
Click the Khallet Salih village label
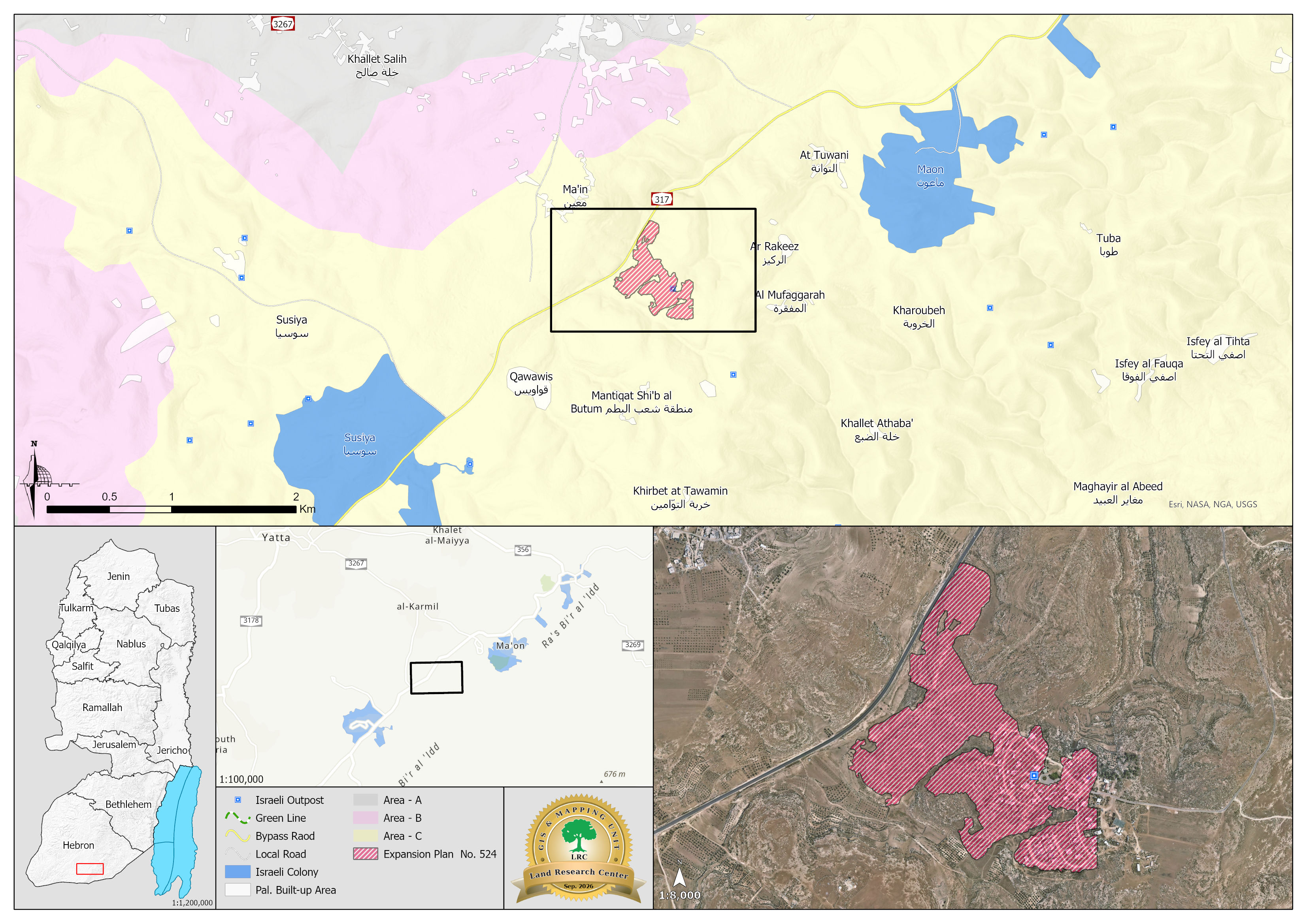pyautogui.click(x=377, y=66)
